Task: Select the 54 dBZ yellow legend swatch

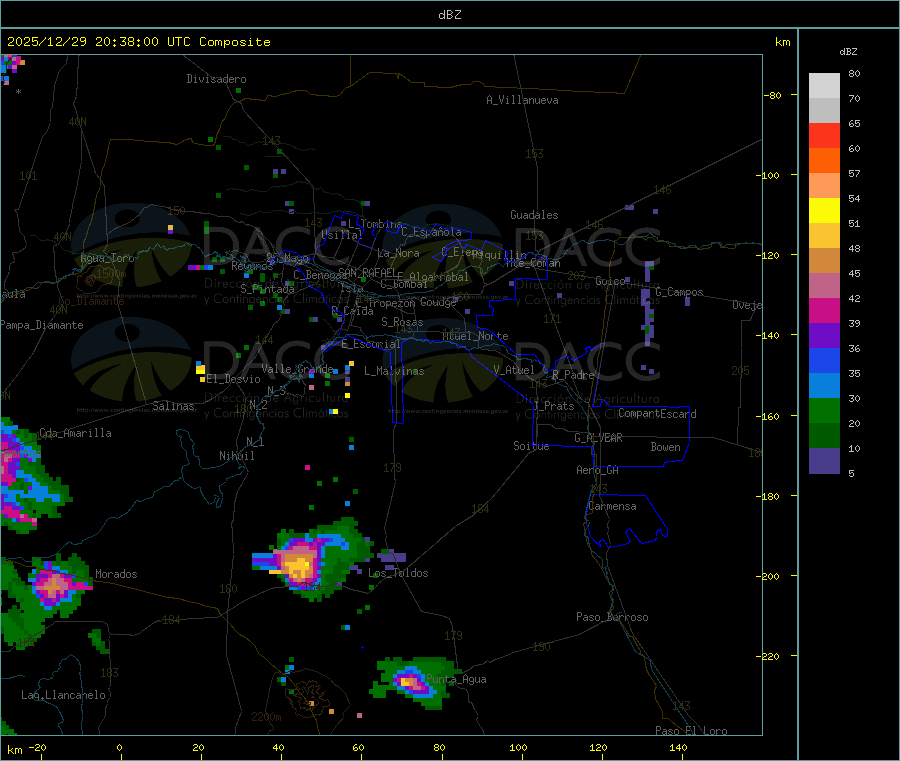Action: coord(824,211)
